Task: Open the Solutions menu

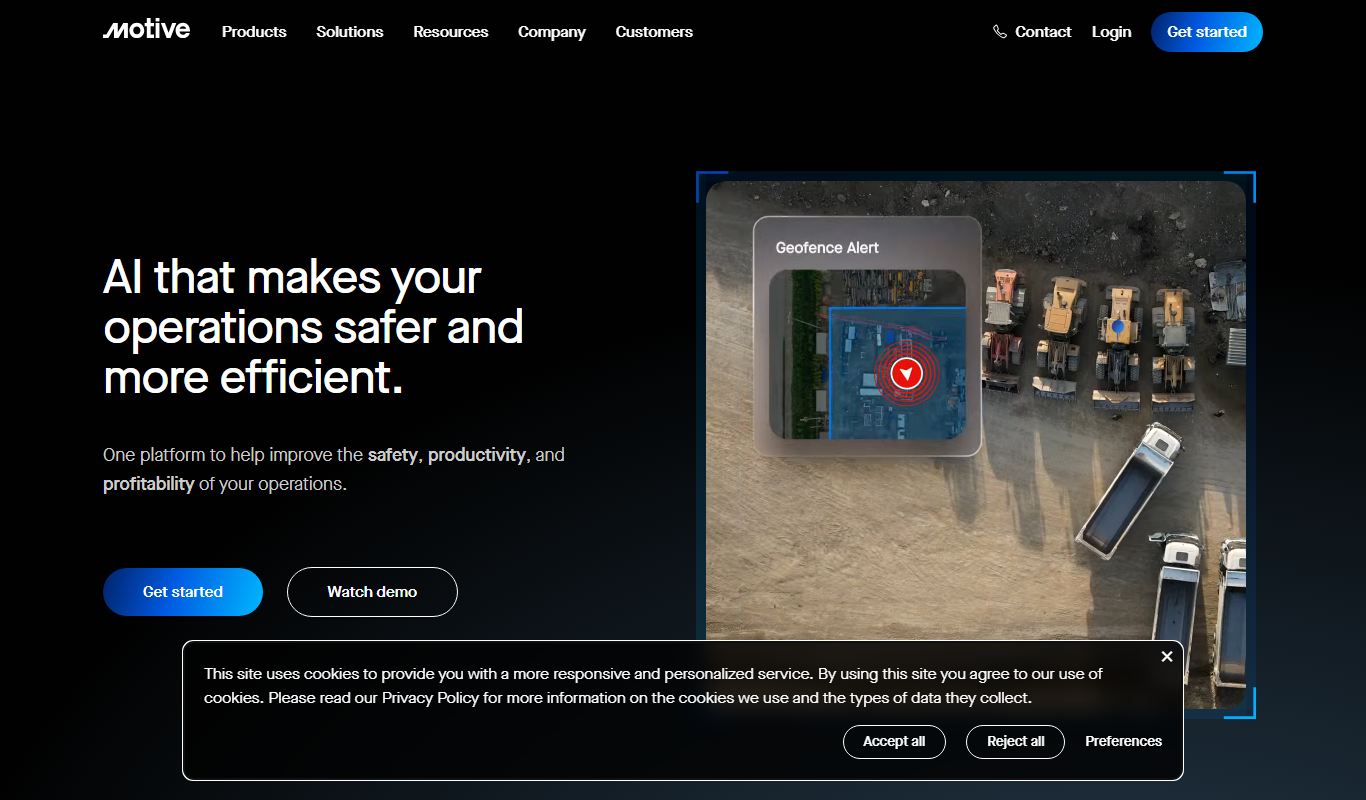Action: [350, 32]
